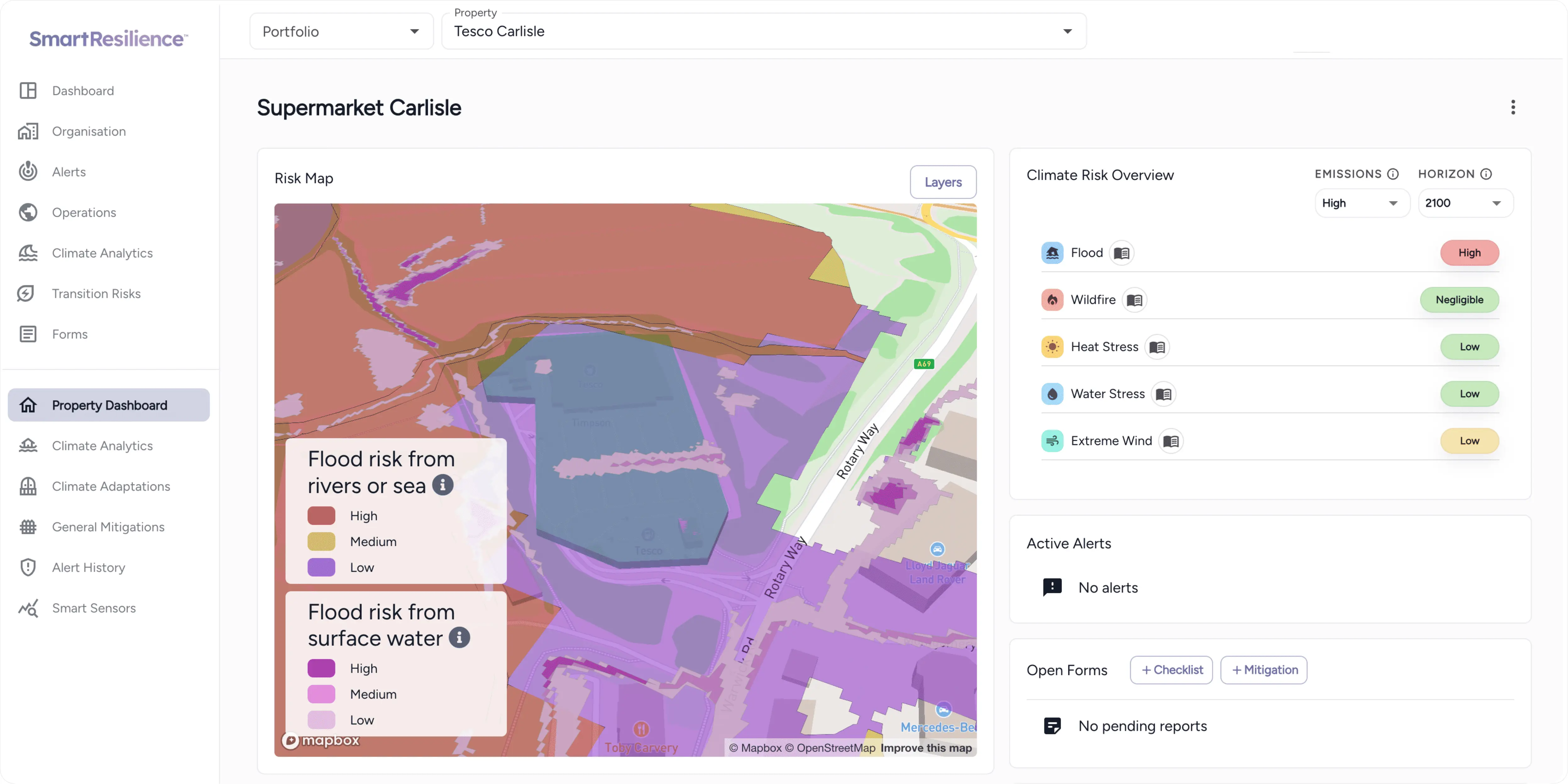This screenshot has width=1568, height=784.
Task: Click the Climate Adaptations icon
Action: [28, 486]
